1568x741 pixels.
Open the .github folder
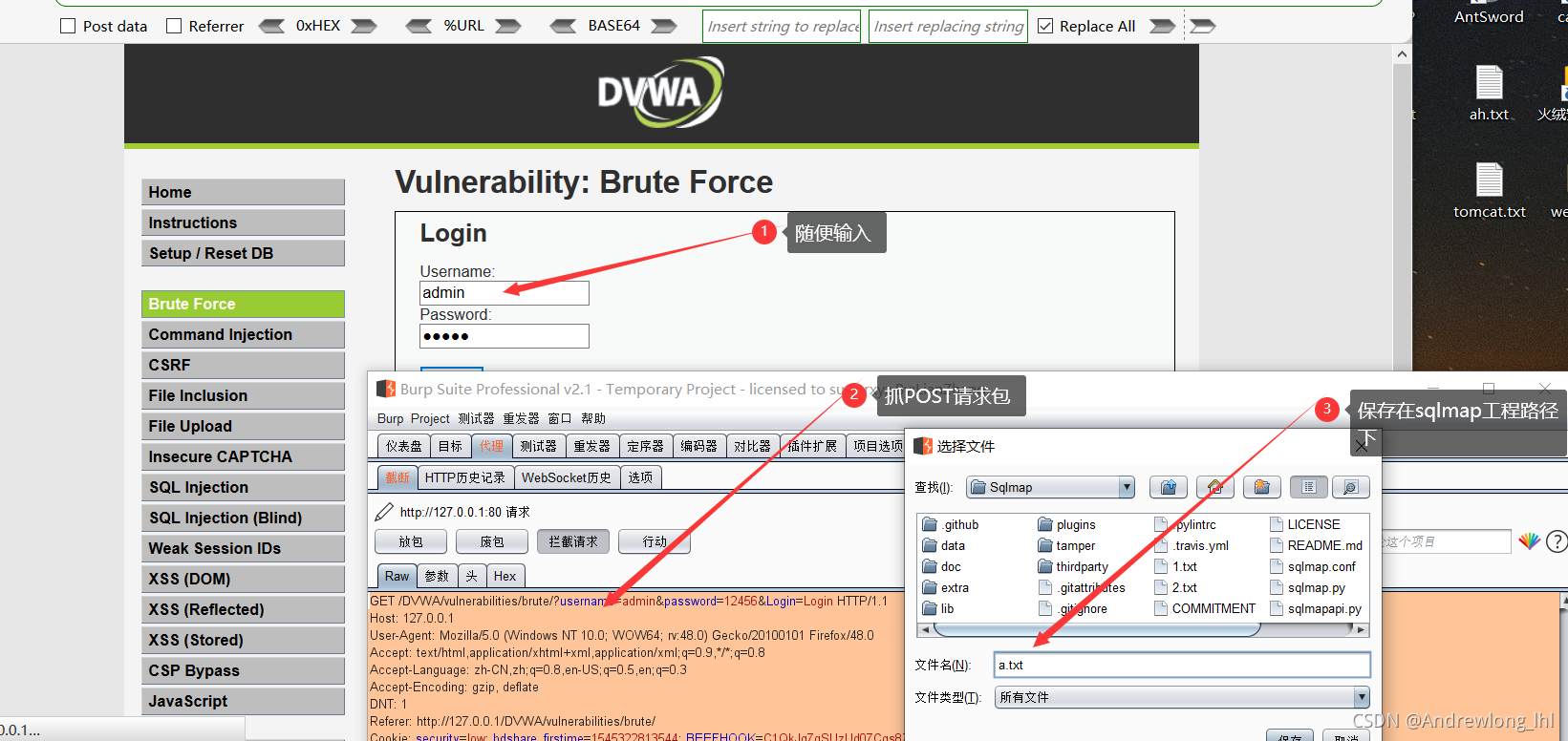pos(951,524)
